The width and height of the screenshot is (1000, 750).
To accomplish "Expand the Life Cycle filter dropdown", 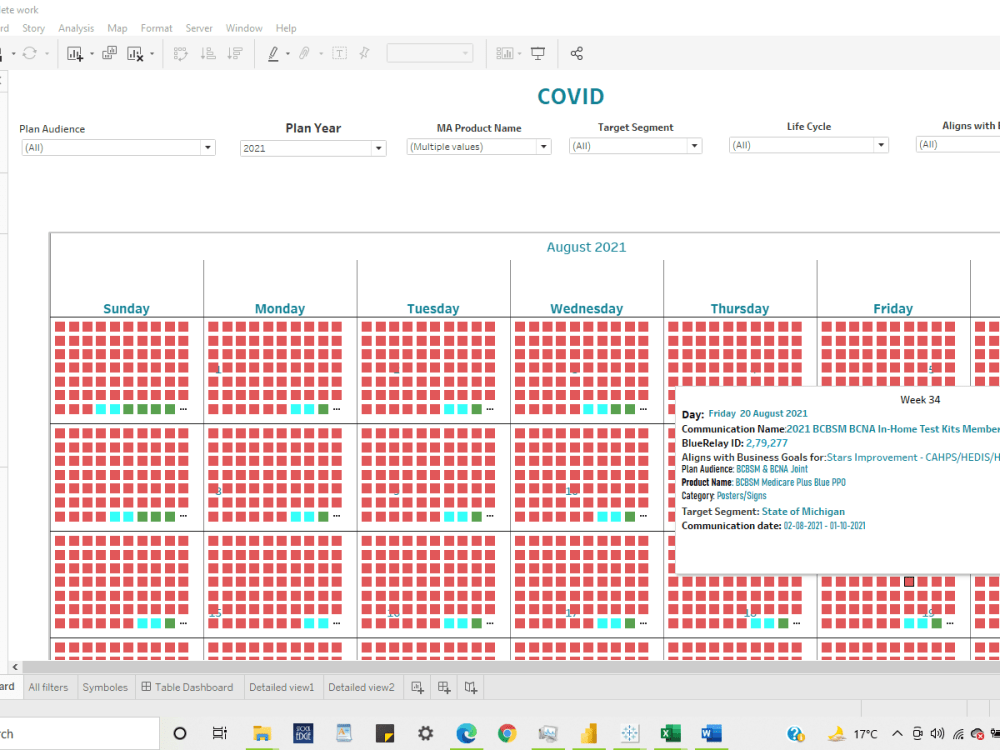I will [x=881, y=145].
